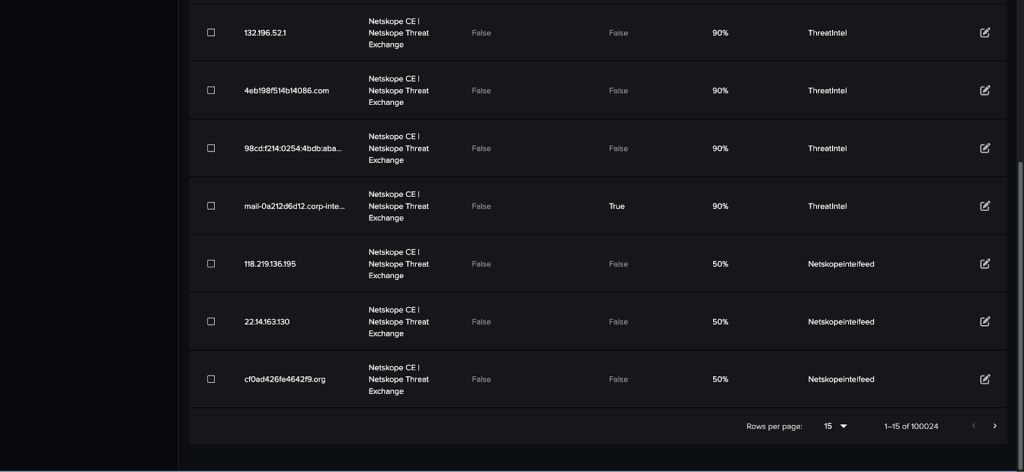Go to previous page of results

coord(973,426)
